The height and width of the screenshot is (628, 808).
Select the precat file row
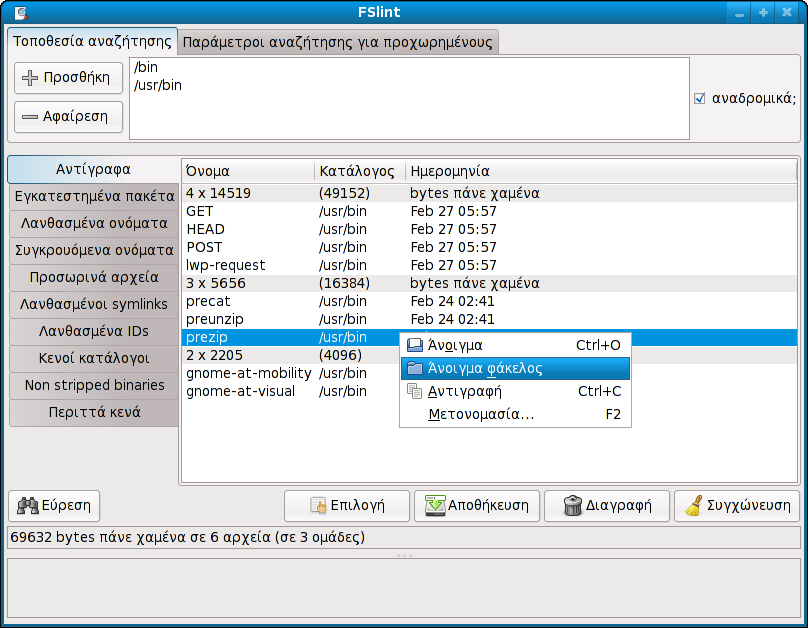pyautogui.click(x=489, y=301)
